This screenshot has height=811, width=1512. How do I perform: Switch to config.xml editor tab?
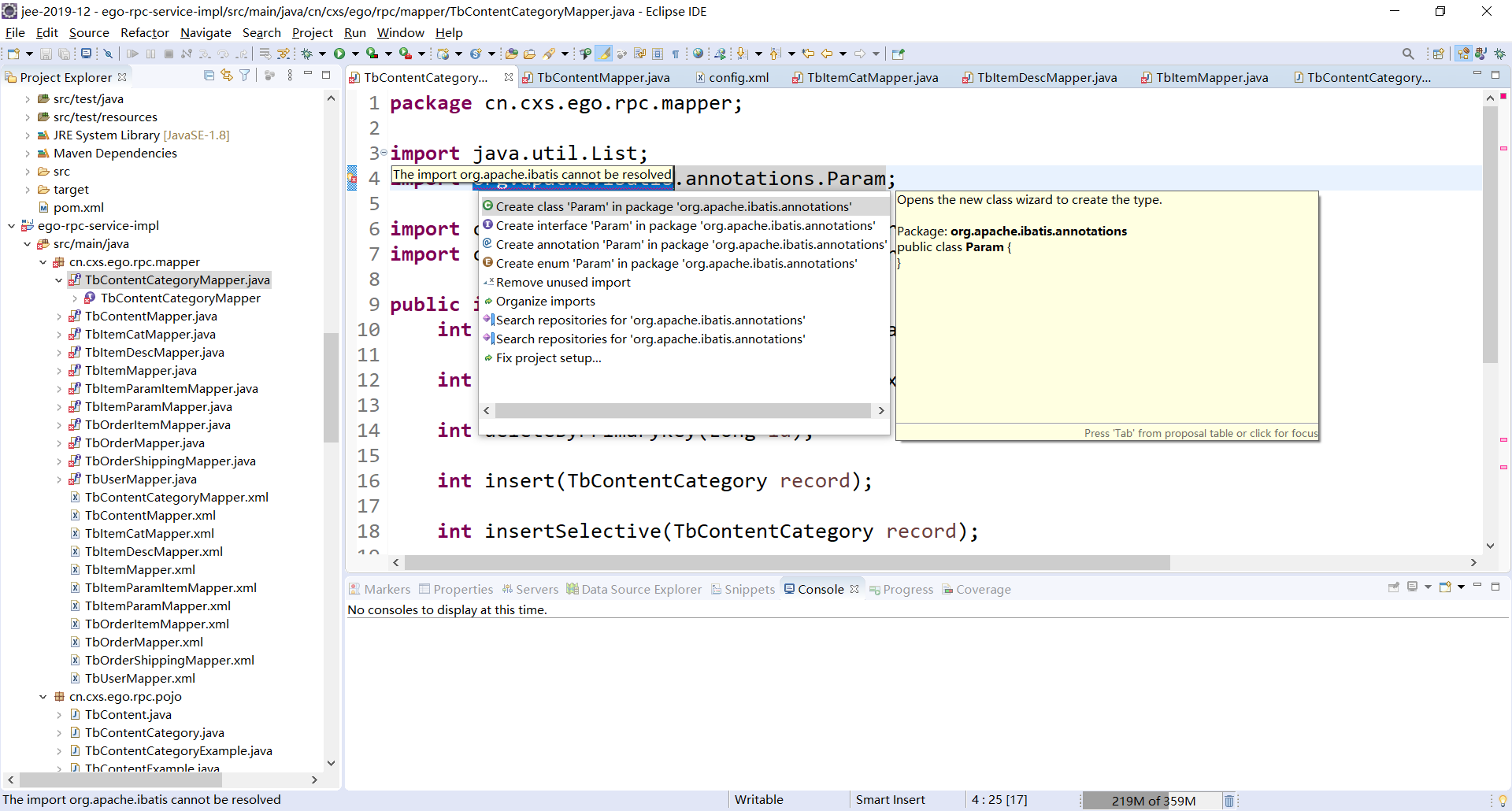tap(732, 77)
